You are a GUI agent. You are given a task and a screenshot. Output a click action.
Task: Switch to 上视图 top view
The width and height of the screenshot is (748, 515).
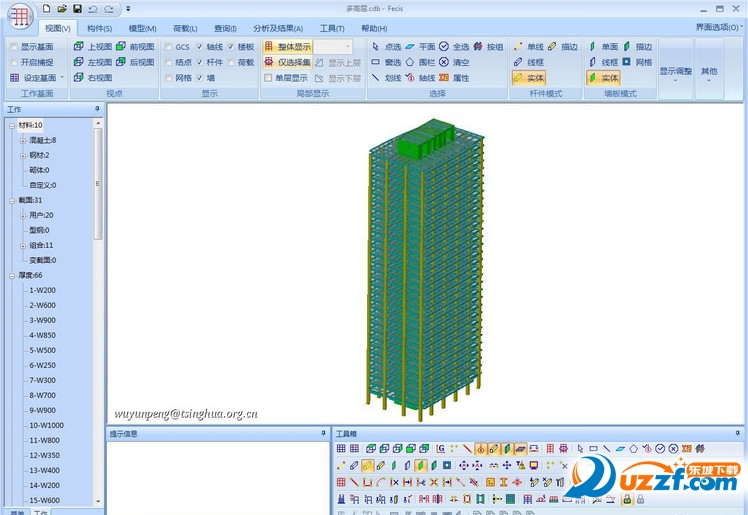93,46
